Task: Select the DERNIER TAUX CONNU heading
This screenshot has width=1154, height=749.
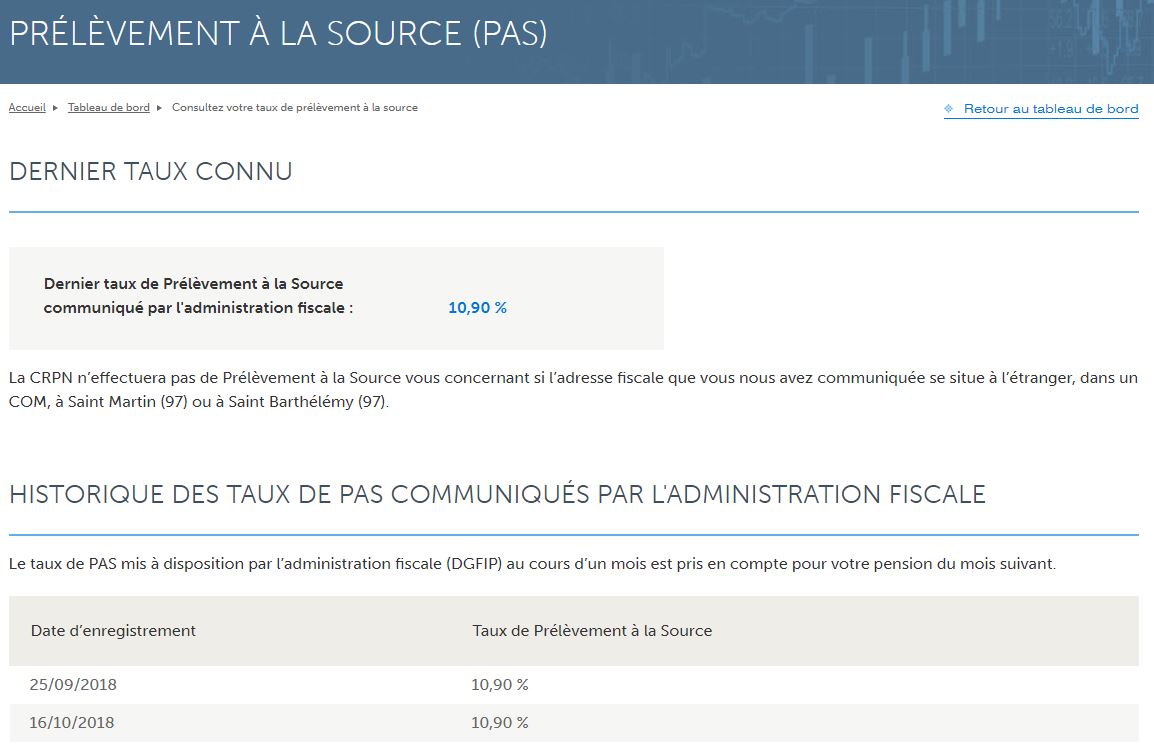Action: [x=151, y=171]
